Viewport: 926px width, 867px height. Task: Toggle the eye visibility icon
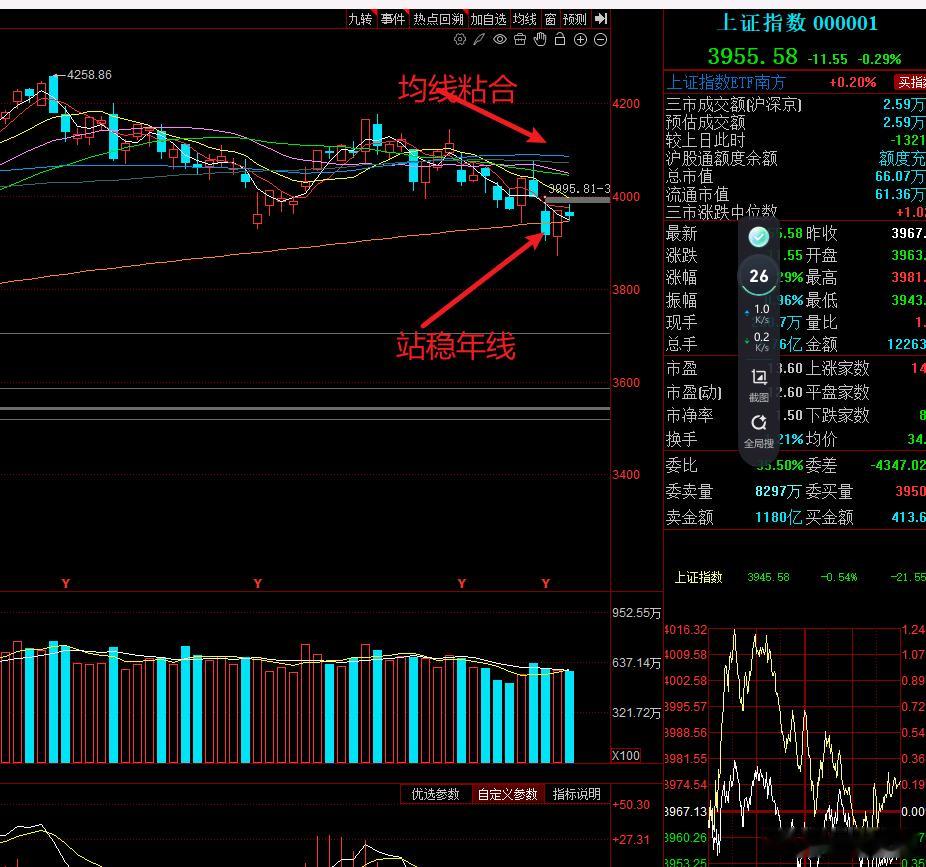[500, 40]
